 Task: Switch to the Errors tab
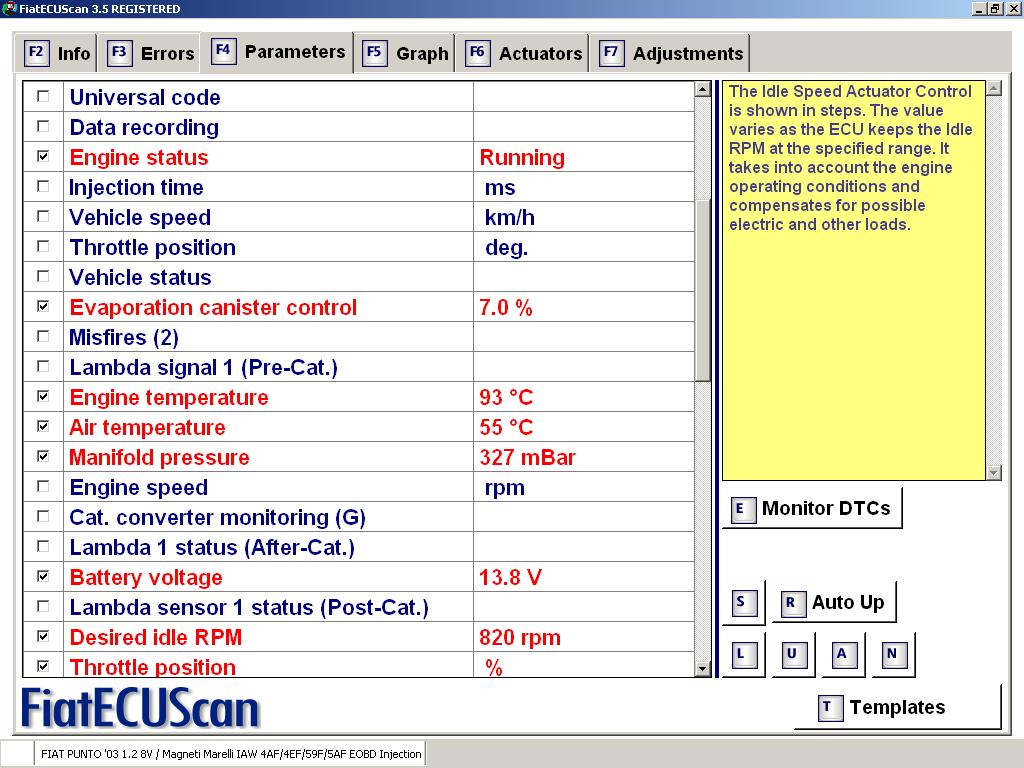tap(150, 53)
